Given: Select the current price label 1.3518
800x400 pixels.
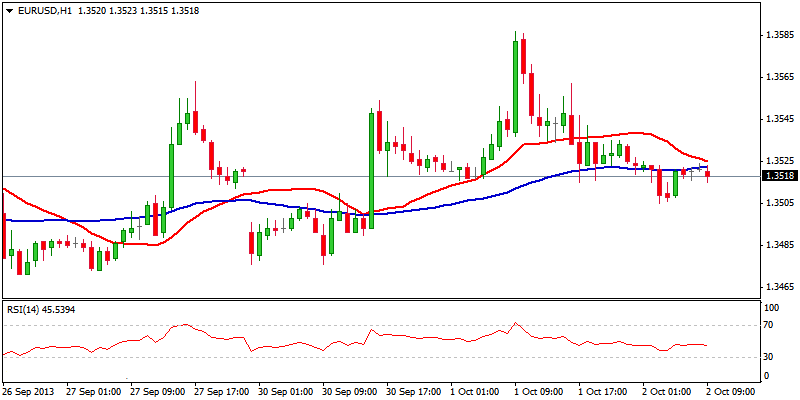Looking at the screenshot, I should [778, 176].
